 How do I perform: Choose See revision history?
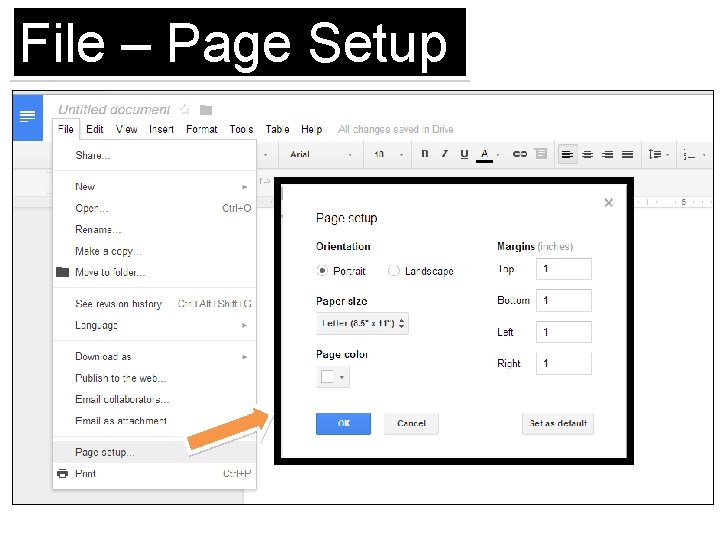click(x=155, y=304)
